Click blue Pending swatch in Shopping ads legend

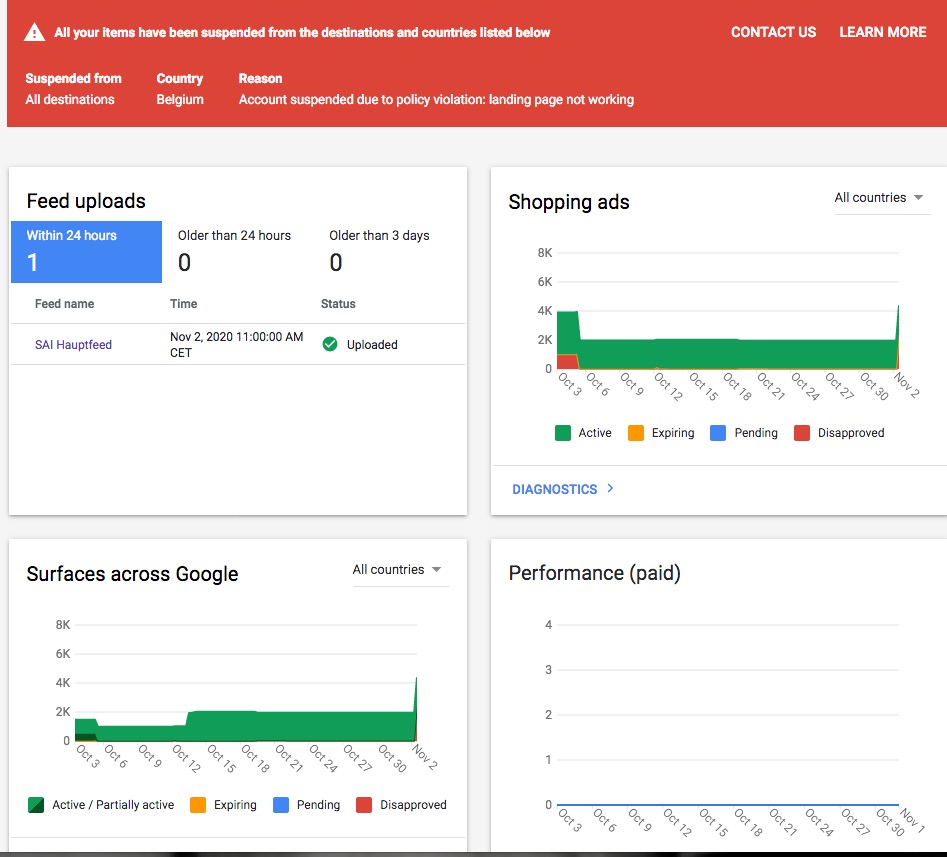[x=718, y=433]
